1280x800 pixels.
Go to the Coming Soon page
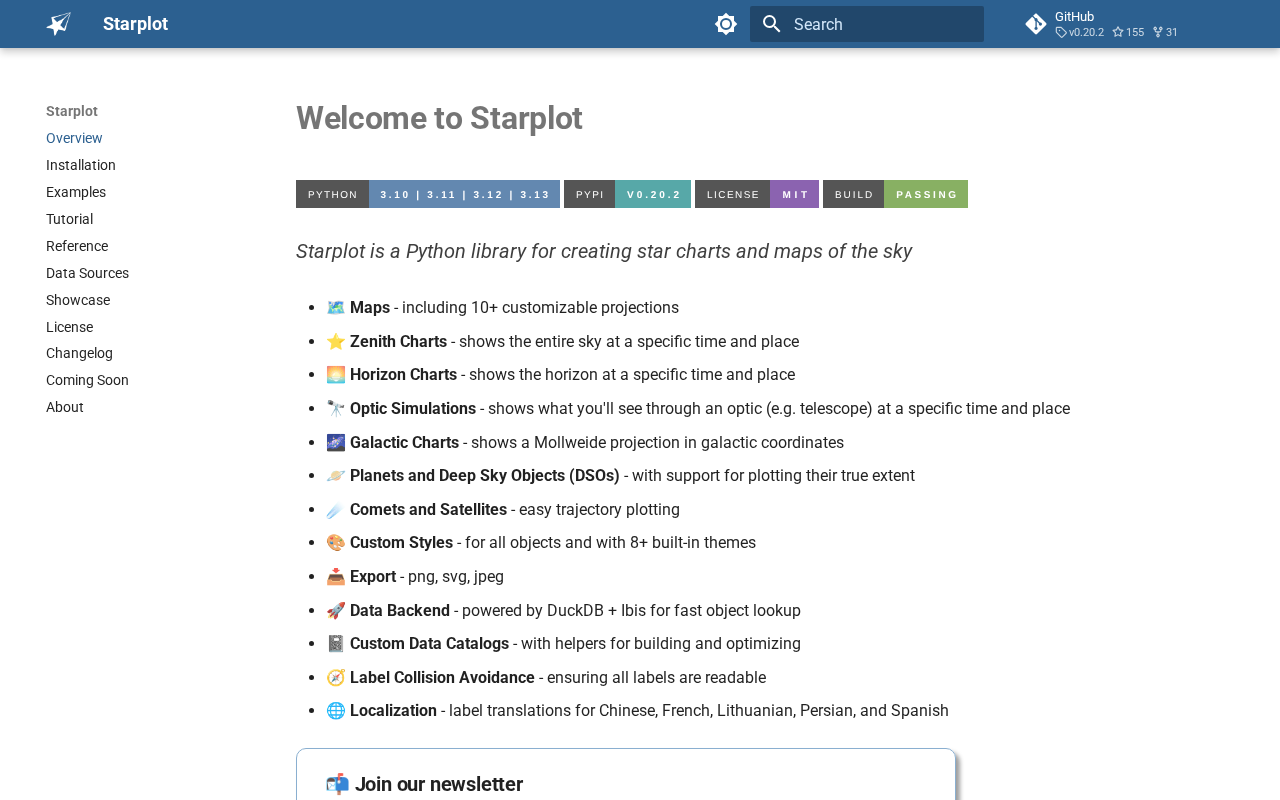coord(87,380)
